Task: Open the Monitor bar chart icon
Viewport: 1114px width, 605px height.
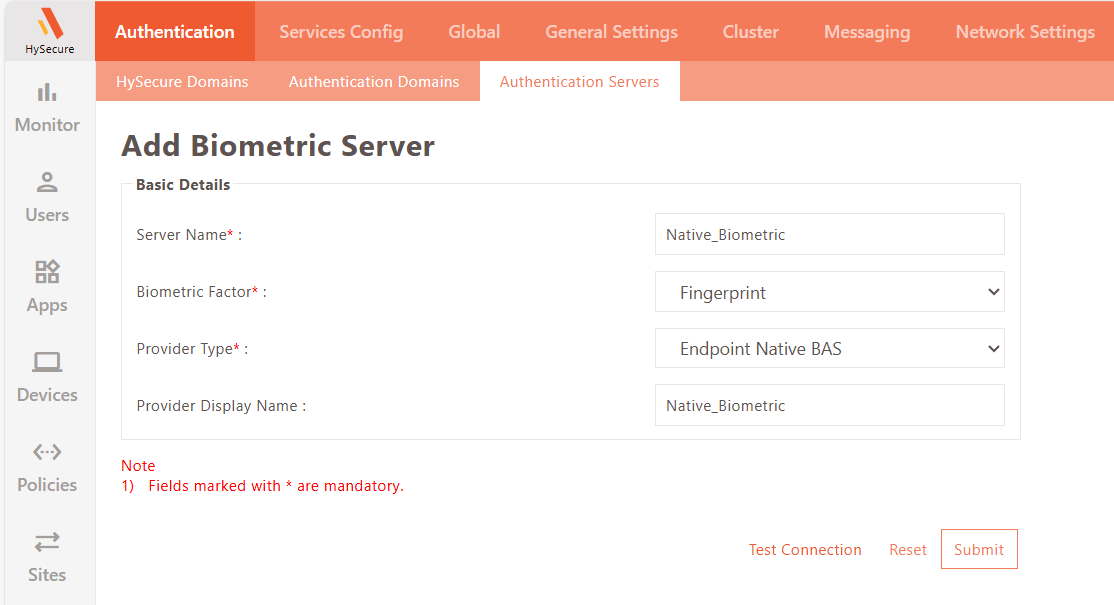Action: [x=47, y=93]
